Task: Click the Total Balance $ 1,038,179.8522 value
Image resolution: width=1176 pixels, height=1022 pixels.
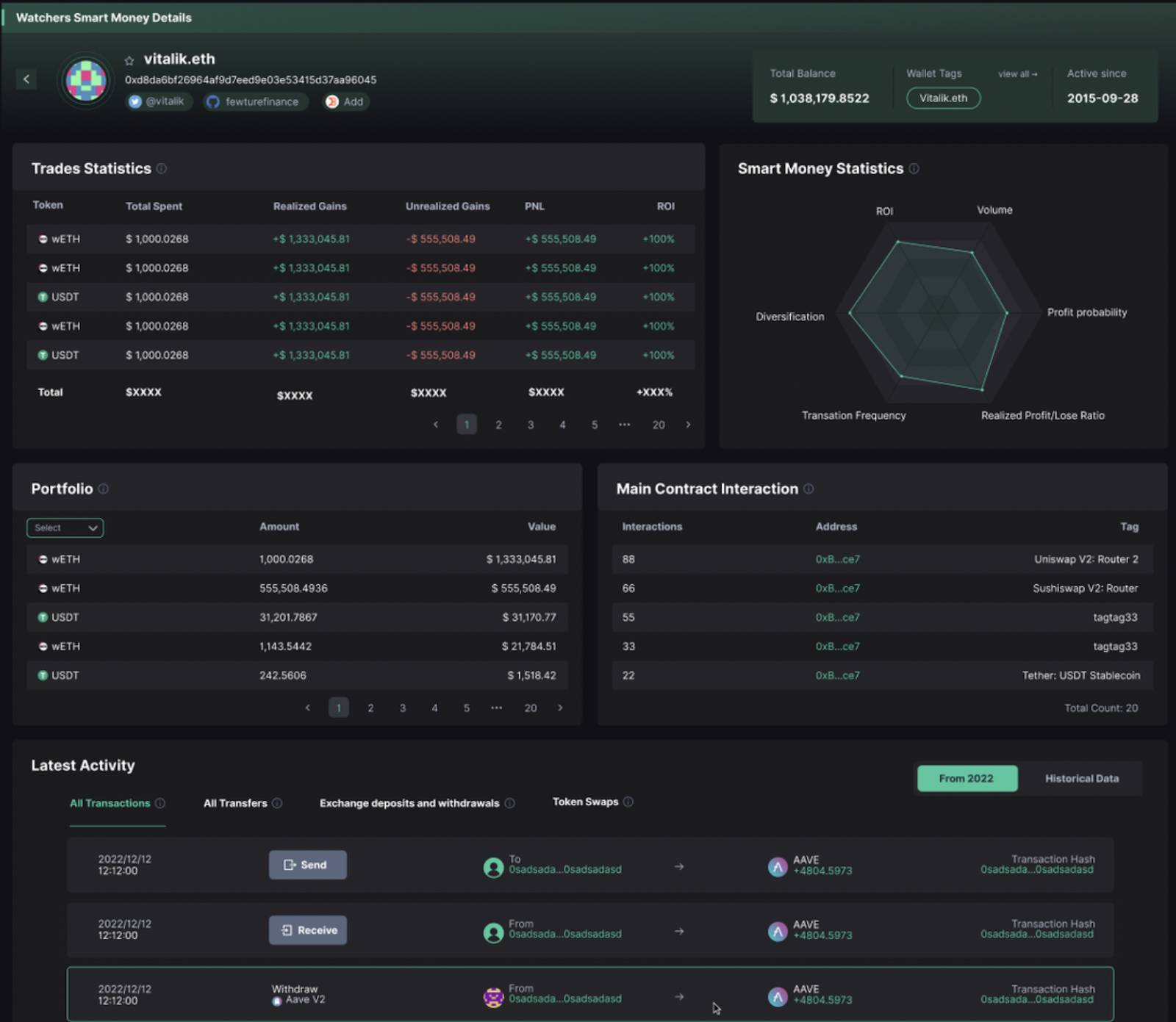Action: [820, 98]
